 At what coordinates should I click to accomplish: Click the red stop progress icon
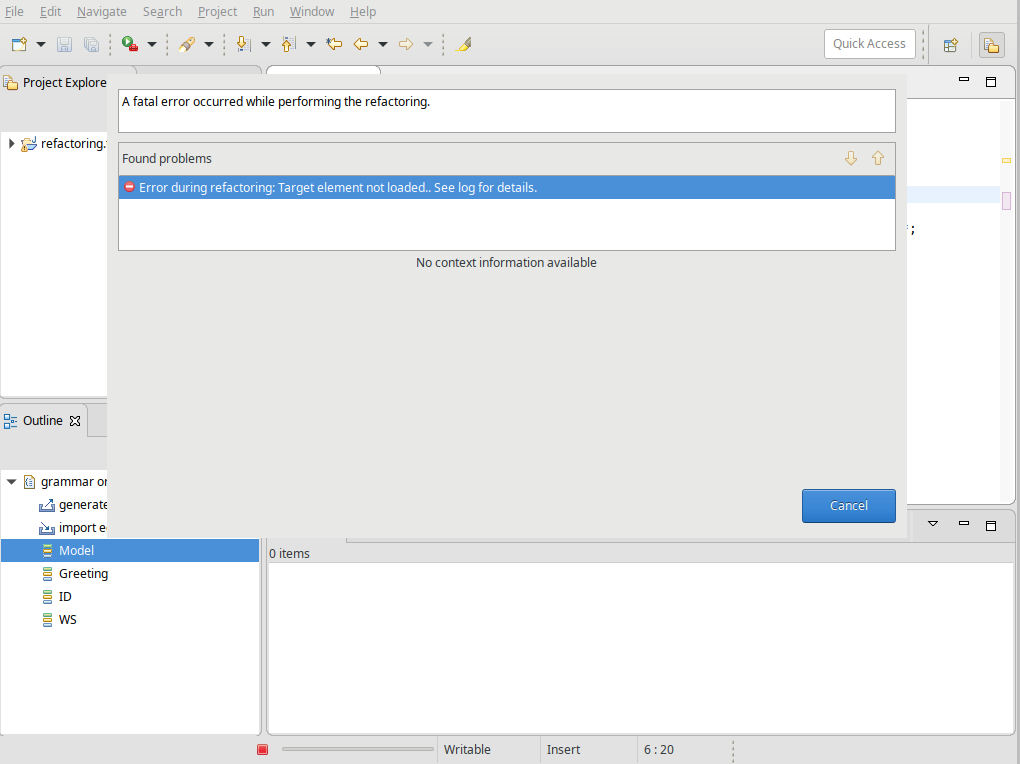(x=263, y=750)
